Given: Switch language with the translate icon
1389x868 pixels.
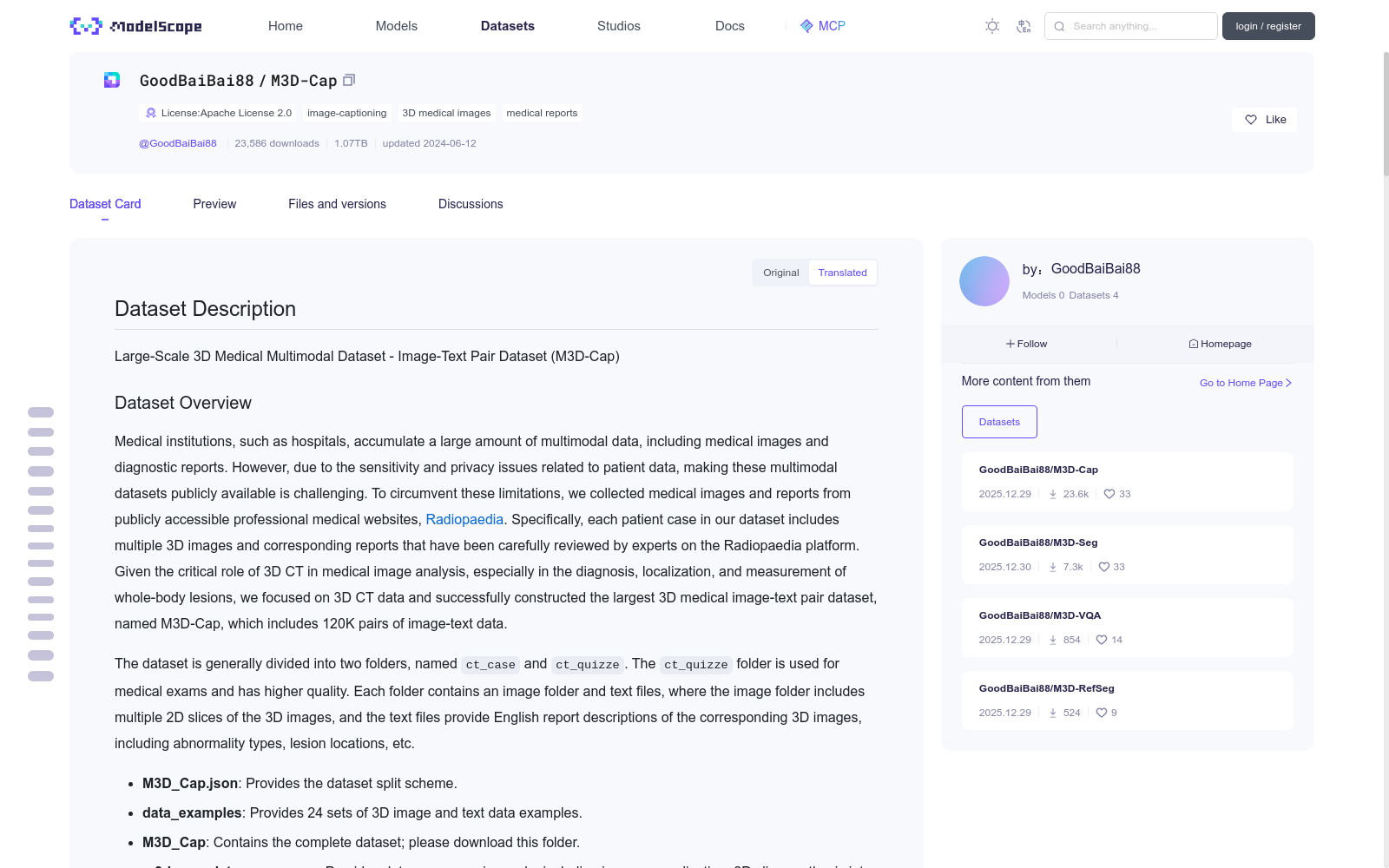Looking at the screenshot, I should pos(1024,26).
